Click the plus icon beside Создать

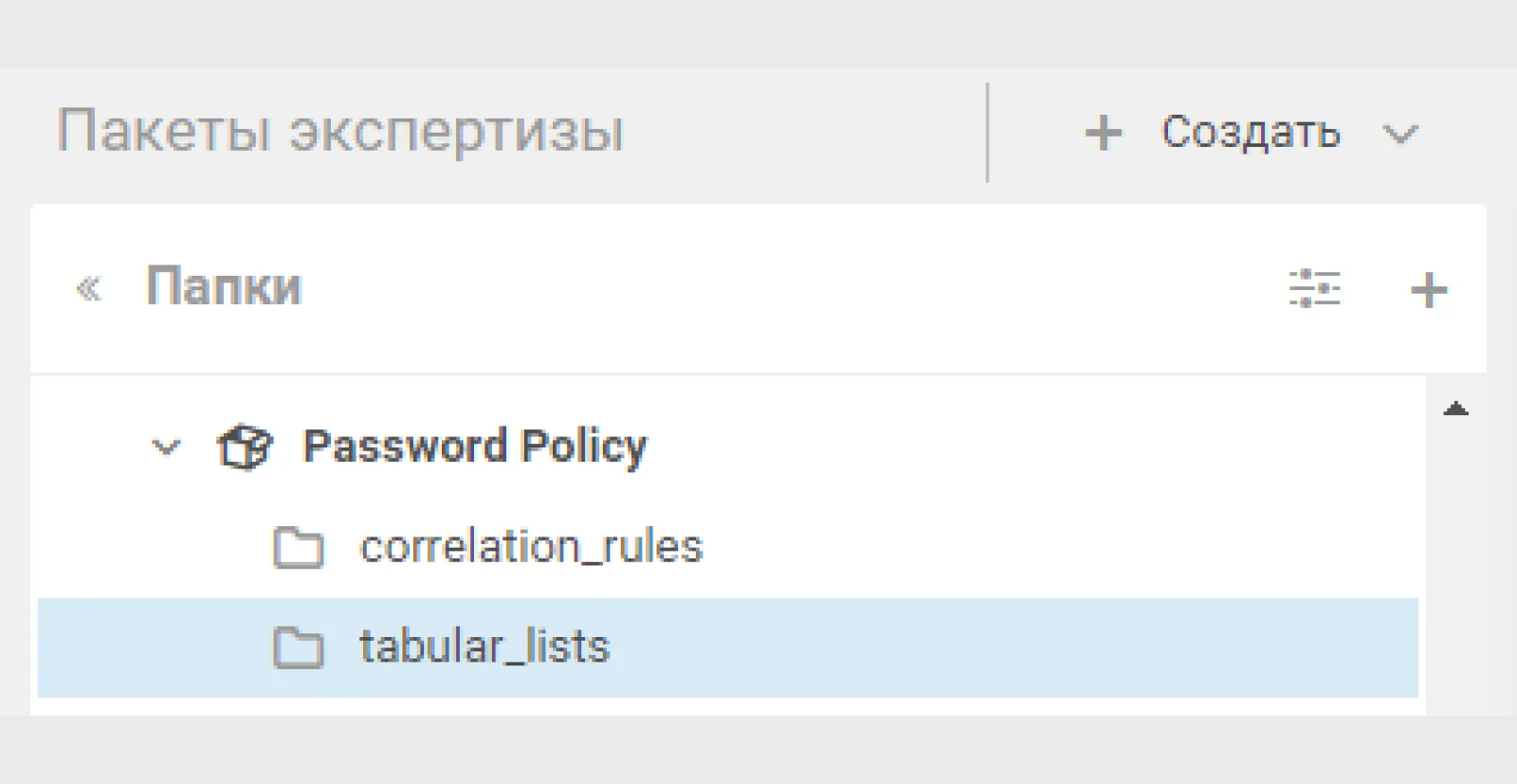click(x=1103, y=133)
